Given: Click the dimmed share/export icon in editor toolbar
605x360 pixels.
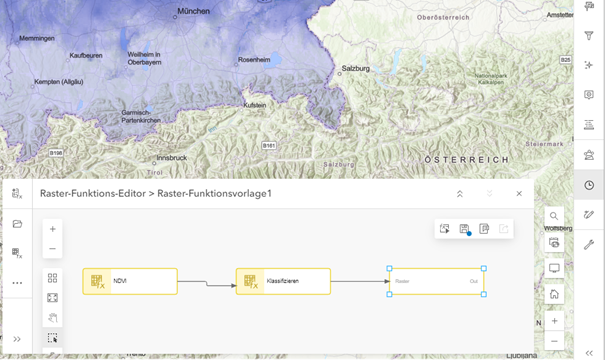Looking at the screenshot, I should coord(504,228).
